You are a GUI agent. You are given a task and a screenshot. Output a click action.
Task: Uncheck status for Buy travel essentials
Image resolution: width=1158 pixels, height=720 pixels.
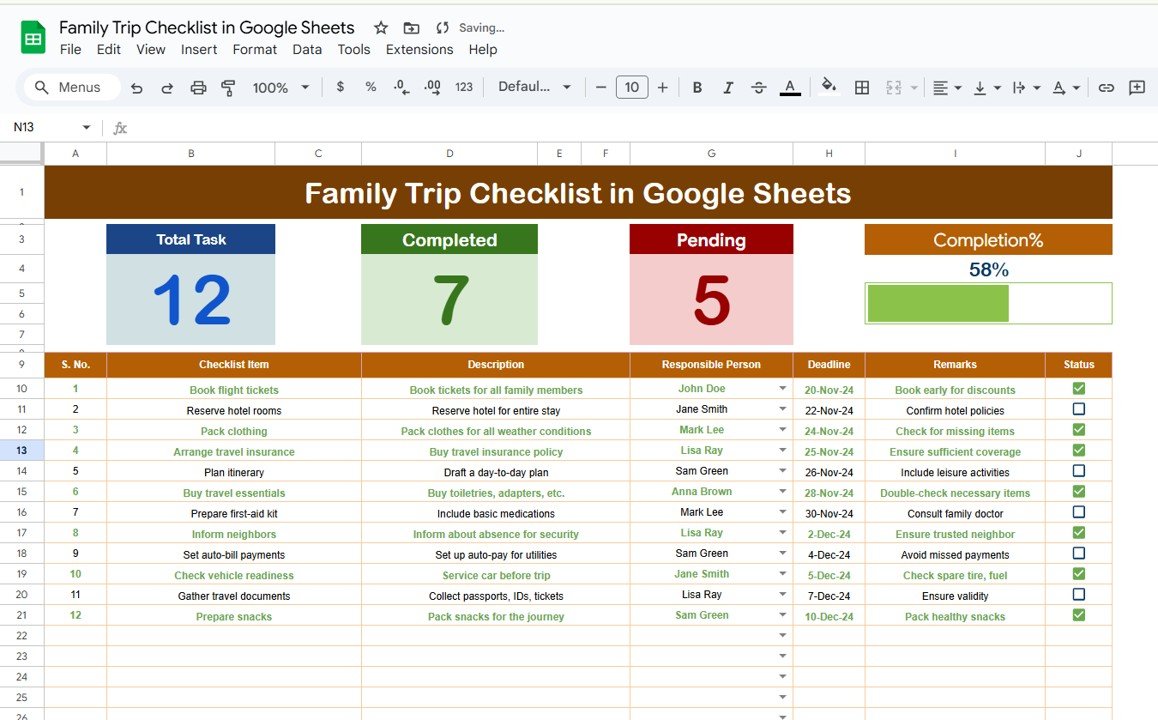[x=1079, y=491]
